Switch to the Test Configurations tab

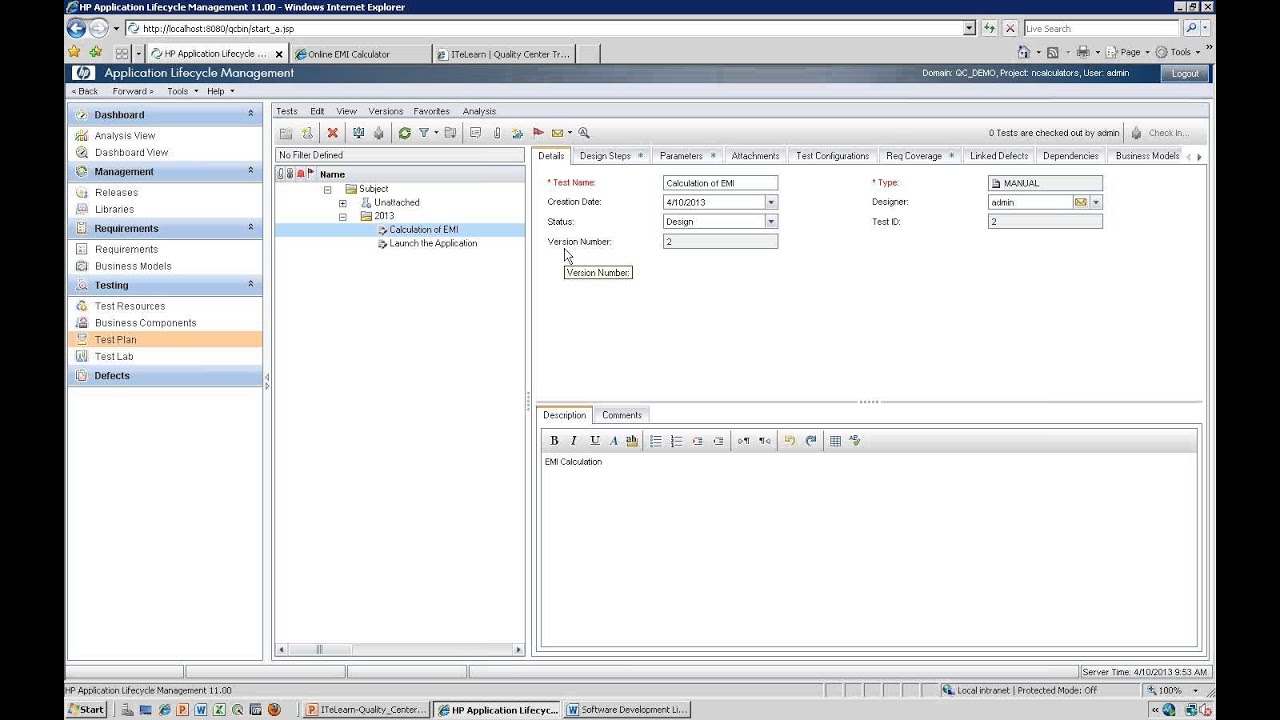[x=832, y=156]
